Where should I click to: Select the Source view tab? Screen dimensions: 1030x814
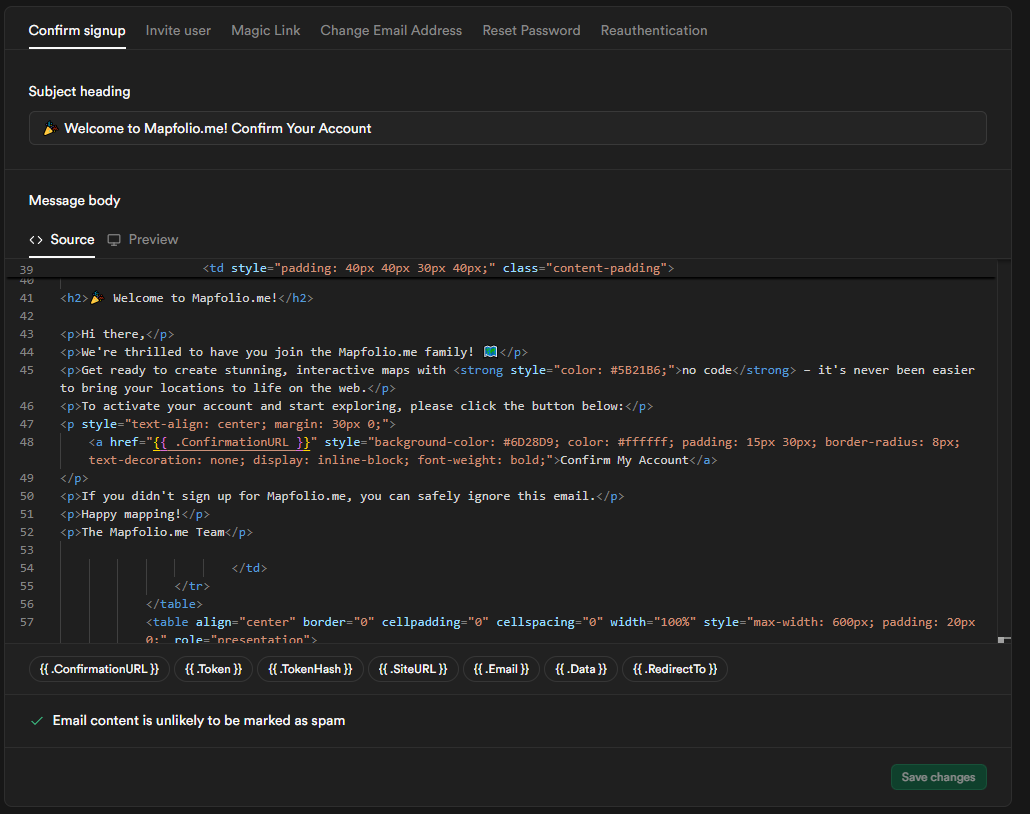click(x=62, y=240)
